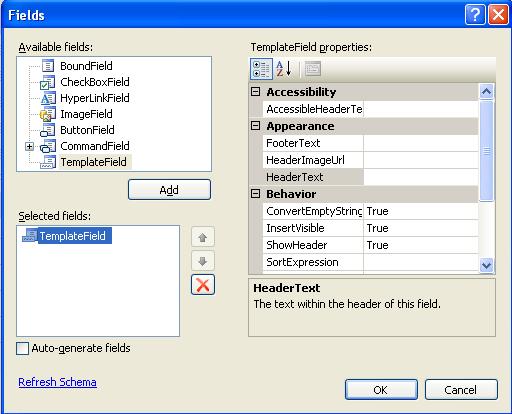Click the HeaderText value field
This screenshot has width=512, height=414.
pos(421,177)
